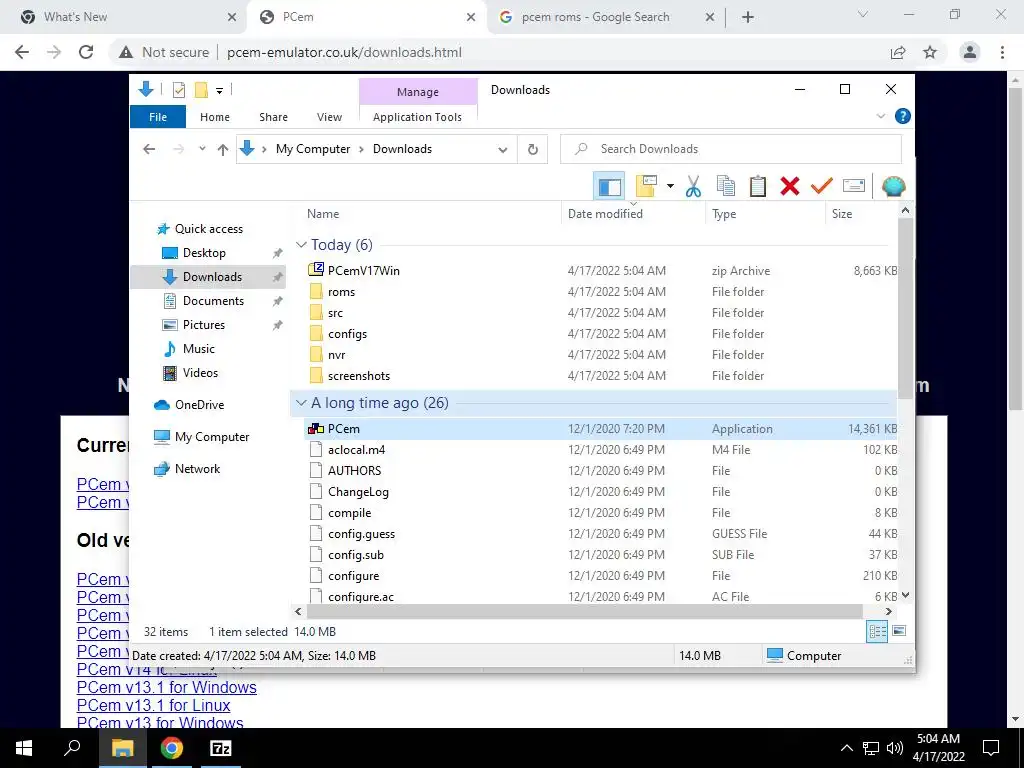Open Documents in navigation pane
Screen dimensions: 1024x768
point(213,301)
